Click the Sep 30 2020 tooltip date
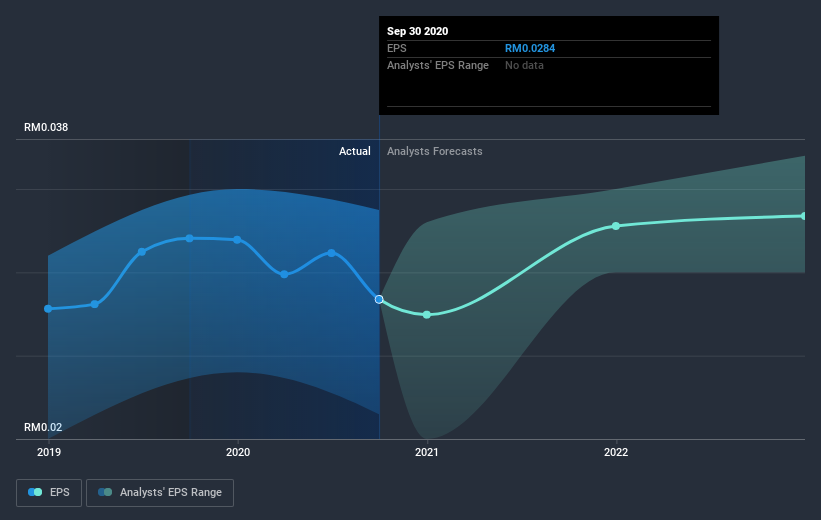The width and height of the screenshot is (821, 520). click(417, 31)
